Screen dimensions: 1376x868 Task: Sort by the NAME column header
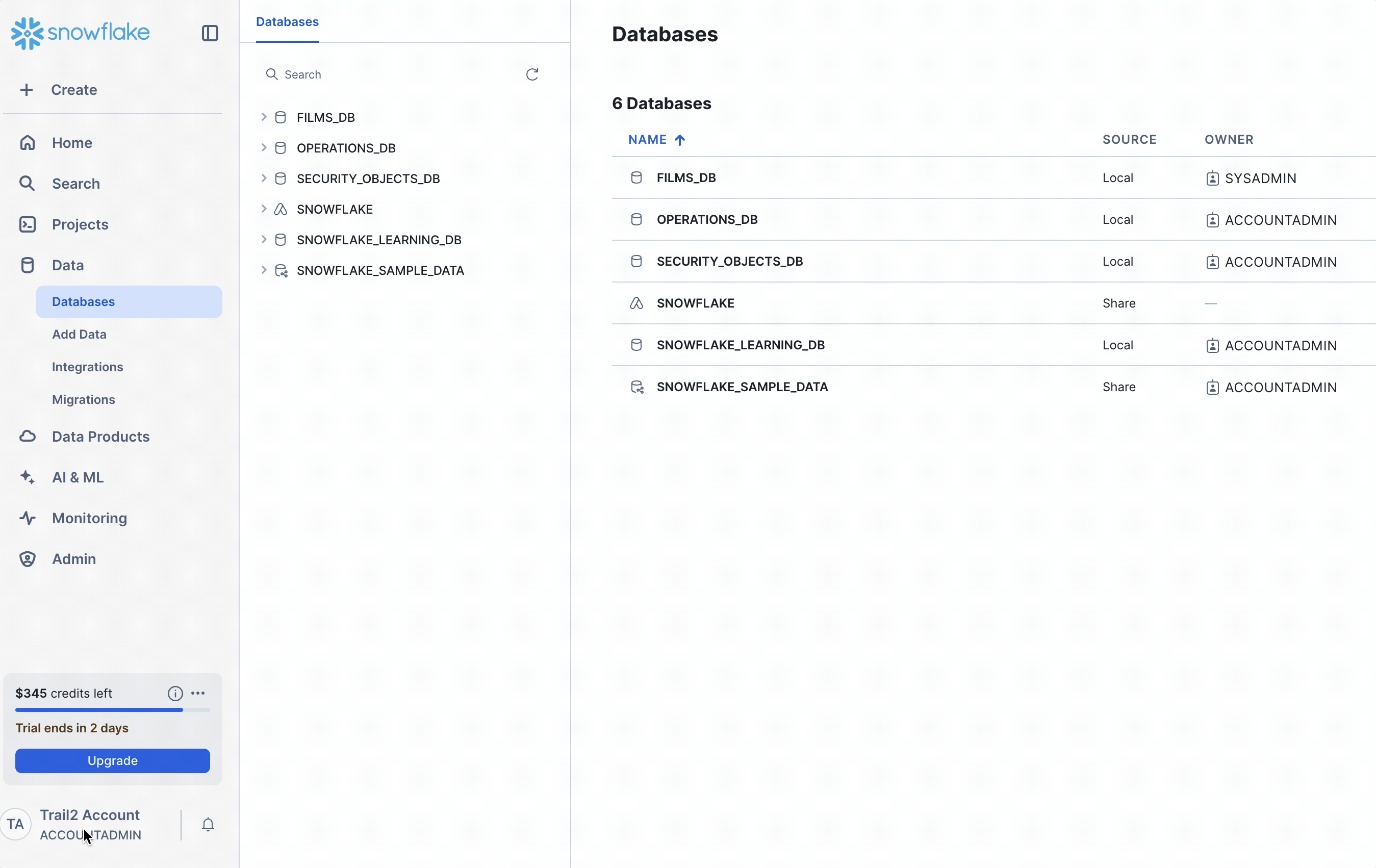(x=647, y=140)
